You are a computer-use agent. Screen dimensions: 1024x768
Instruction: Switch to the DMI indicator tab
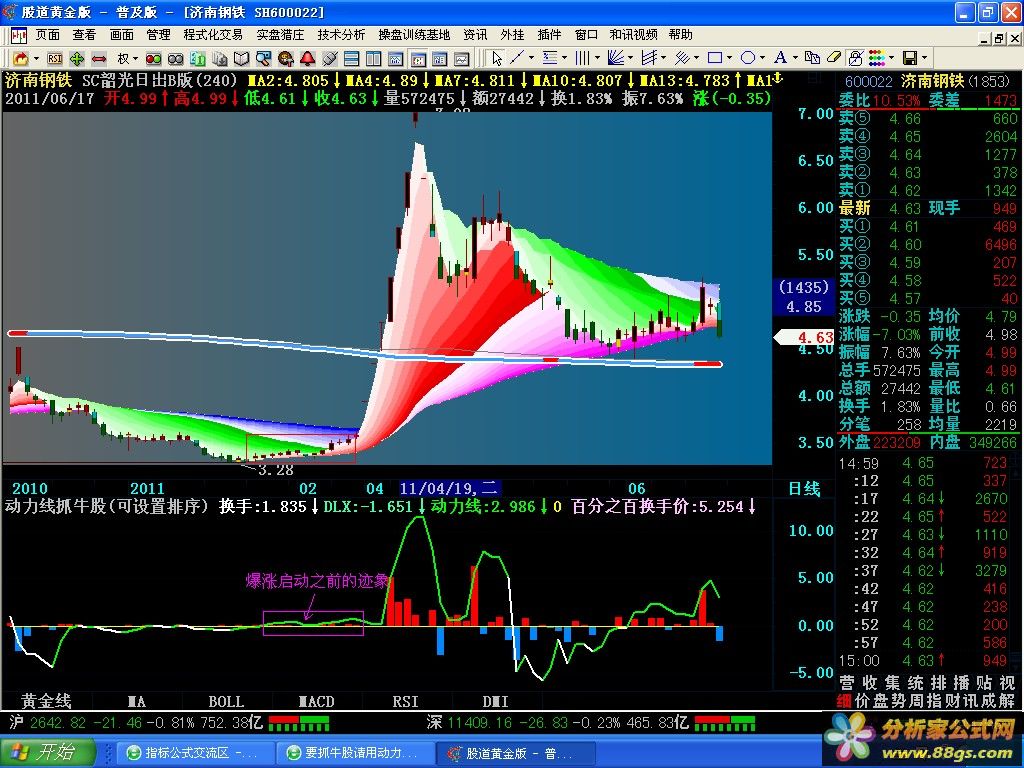495,701
